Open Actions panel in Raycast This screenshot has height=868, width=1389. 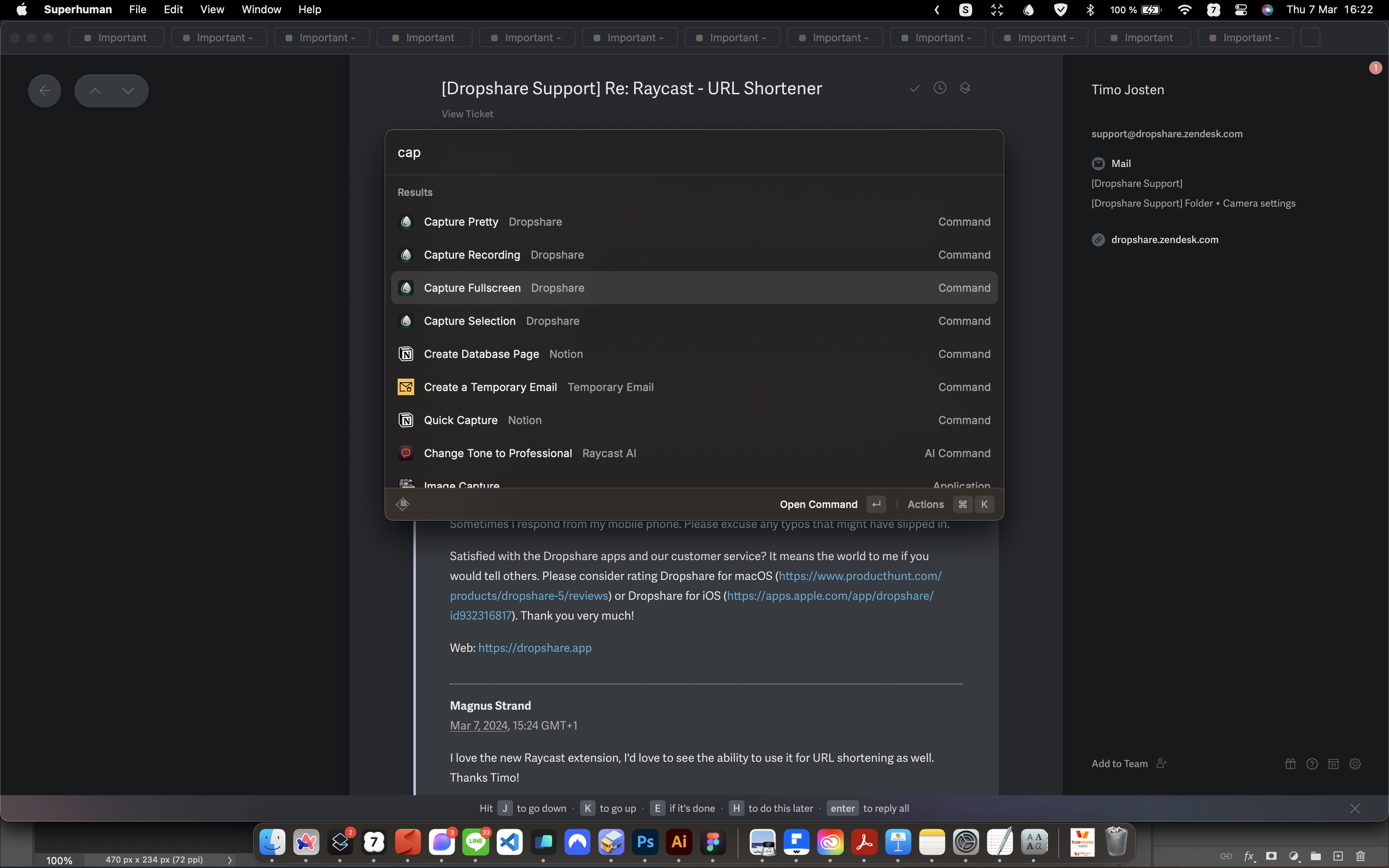[x=925, y=504]
